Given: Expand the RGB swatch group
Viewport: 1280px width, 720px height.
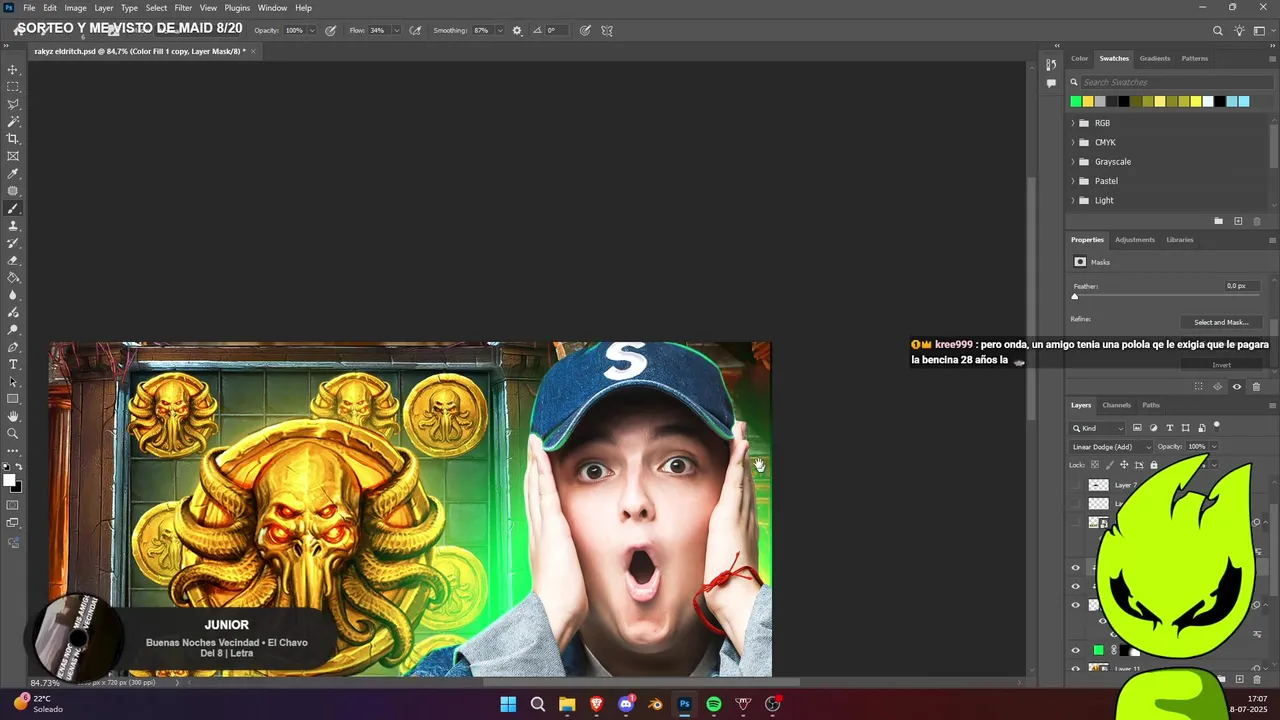Looking at the screenshot, I should (1073, 123).
